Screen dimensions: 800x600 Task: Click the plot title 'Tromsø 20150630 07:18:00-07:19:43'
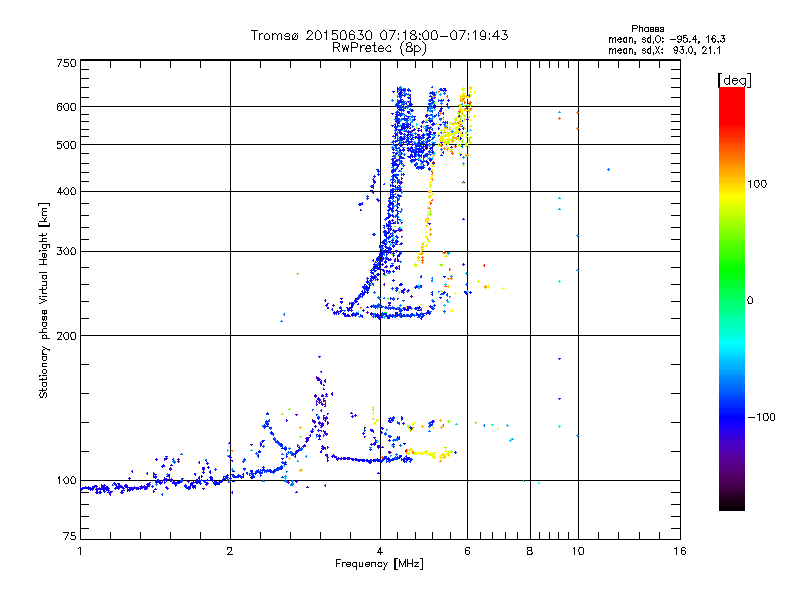(379, 35)
